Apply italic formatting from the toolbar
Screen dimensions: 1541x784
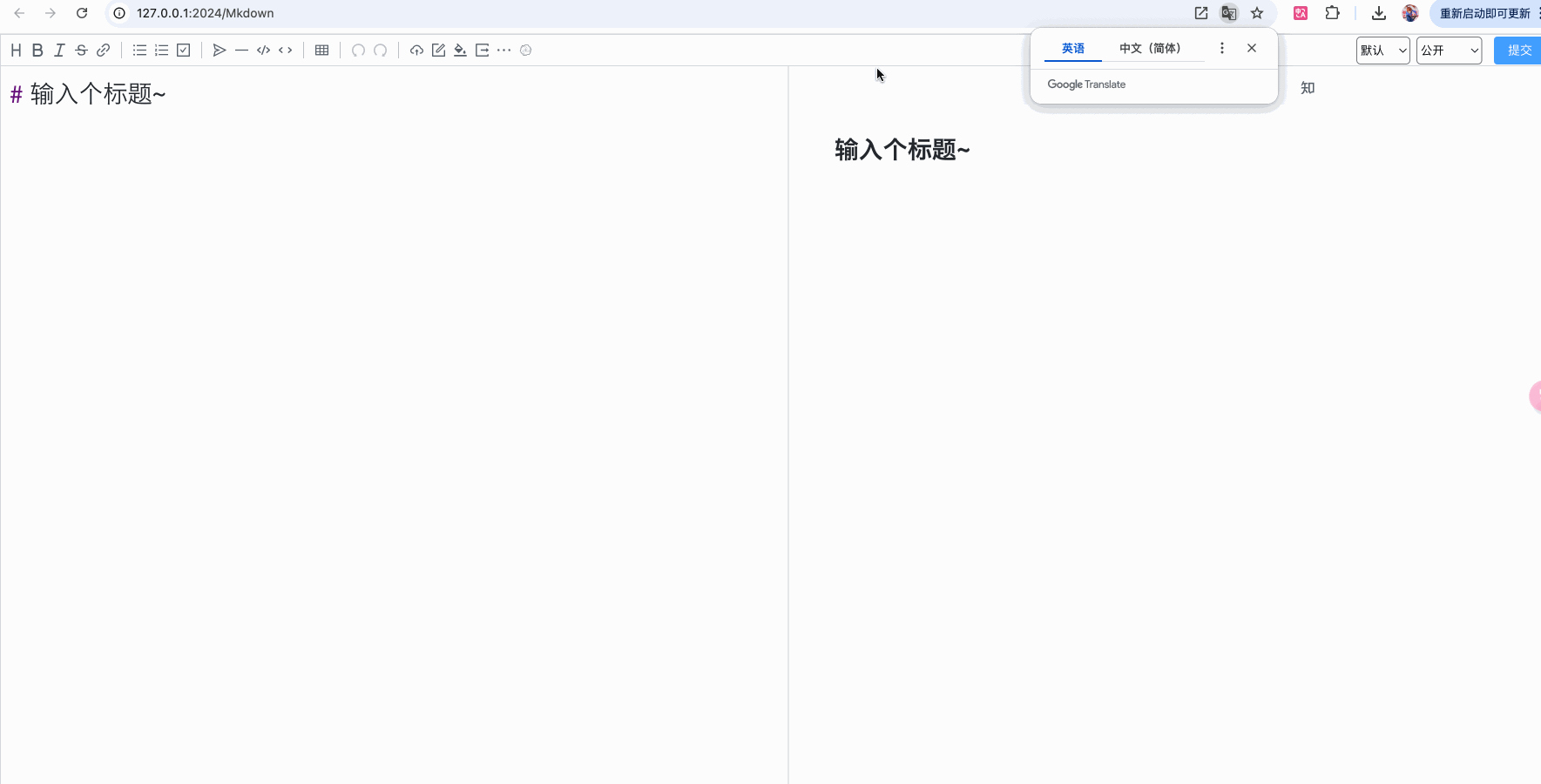pyautogui.click(x=59, y=51)
